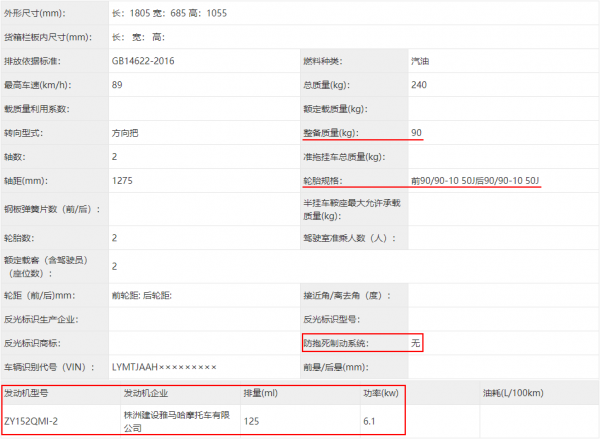Click the 发动机型号 column header
600x439 pixels.
point(26,393)
